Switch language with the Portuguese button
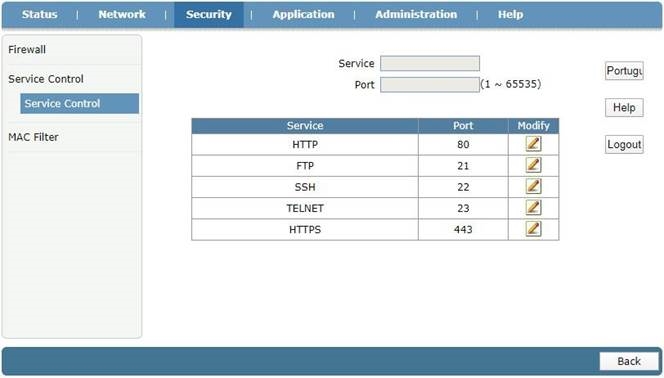Viewport: 664px width, 378px height. click(624, 71)
